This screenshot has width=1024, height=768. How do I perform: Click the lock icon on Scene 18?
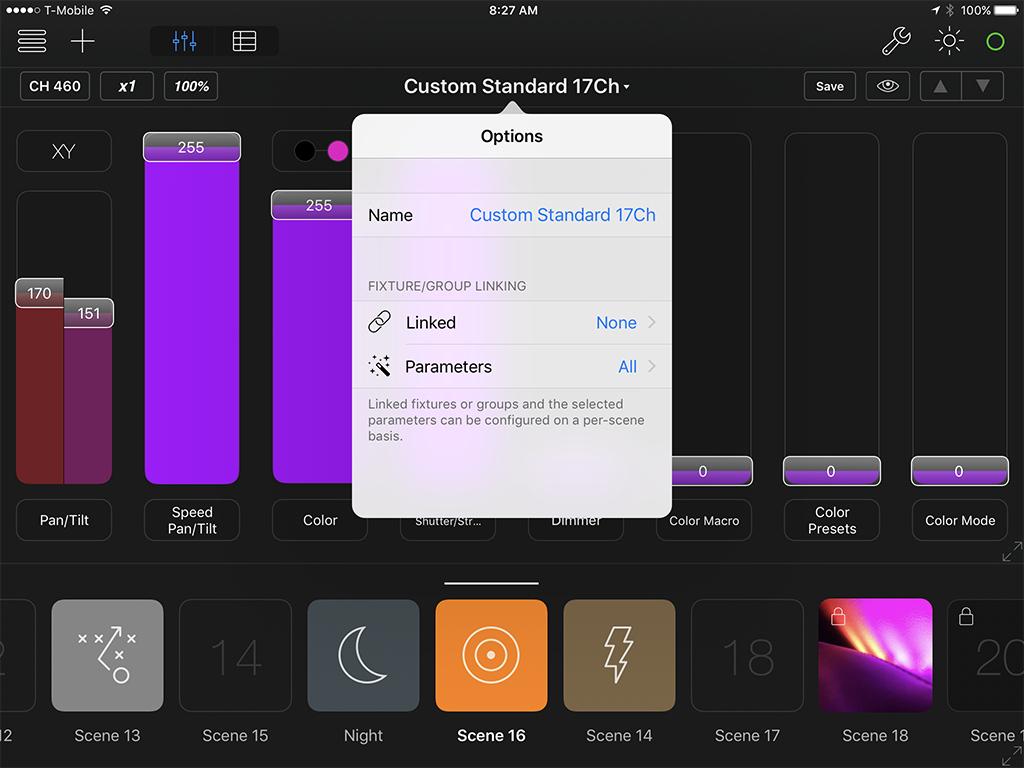(x=838, y=616)
